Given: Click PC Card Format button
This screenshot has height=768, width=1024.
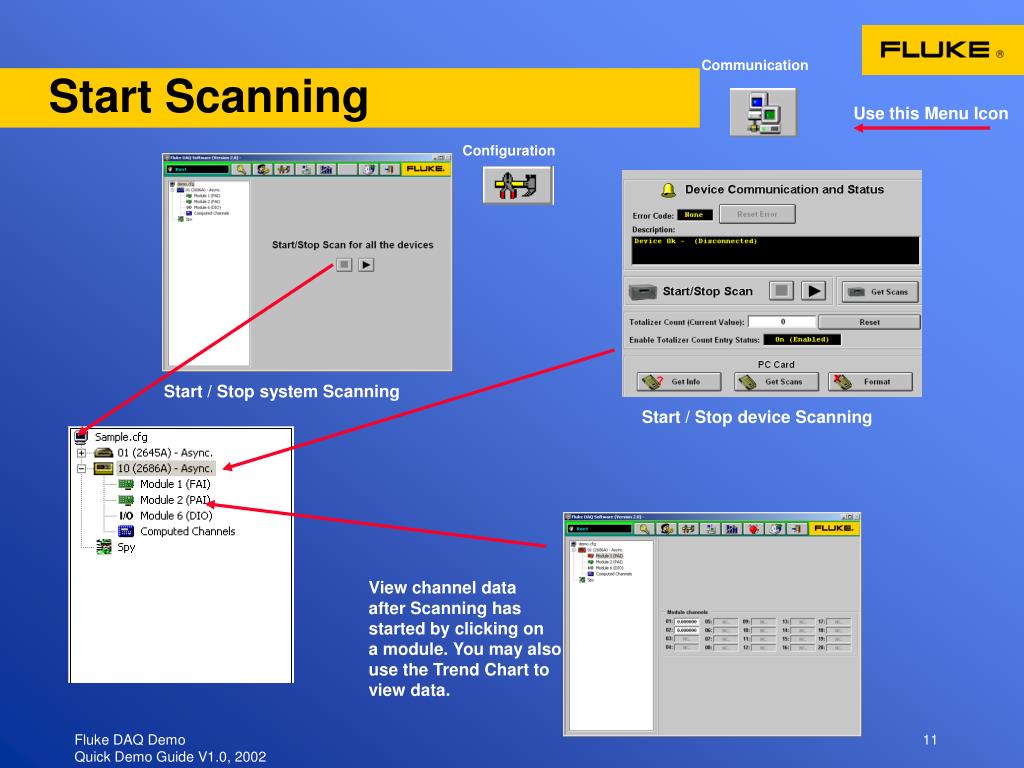Looking at the screenshot, I should click(x=870, y=381).
